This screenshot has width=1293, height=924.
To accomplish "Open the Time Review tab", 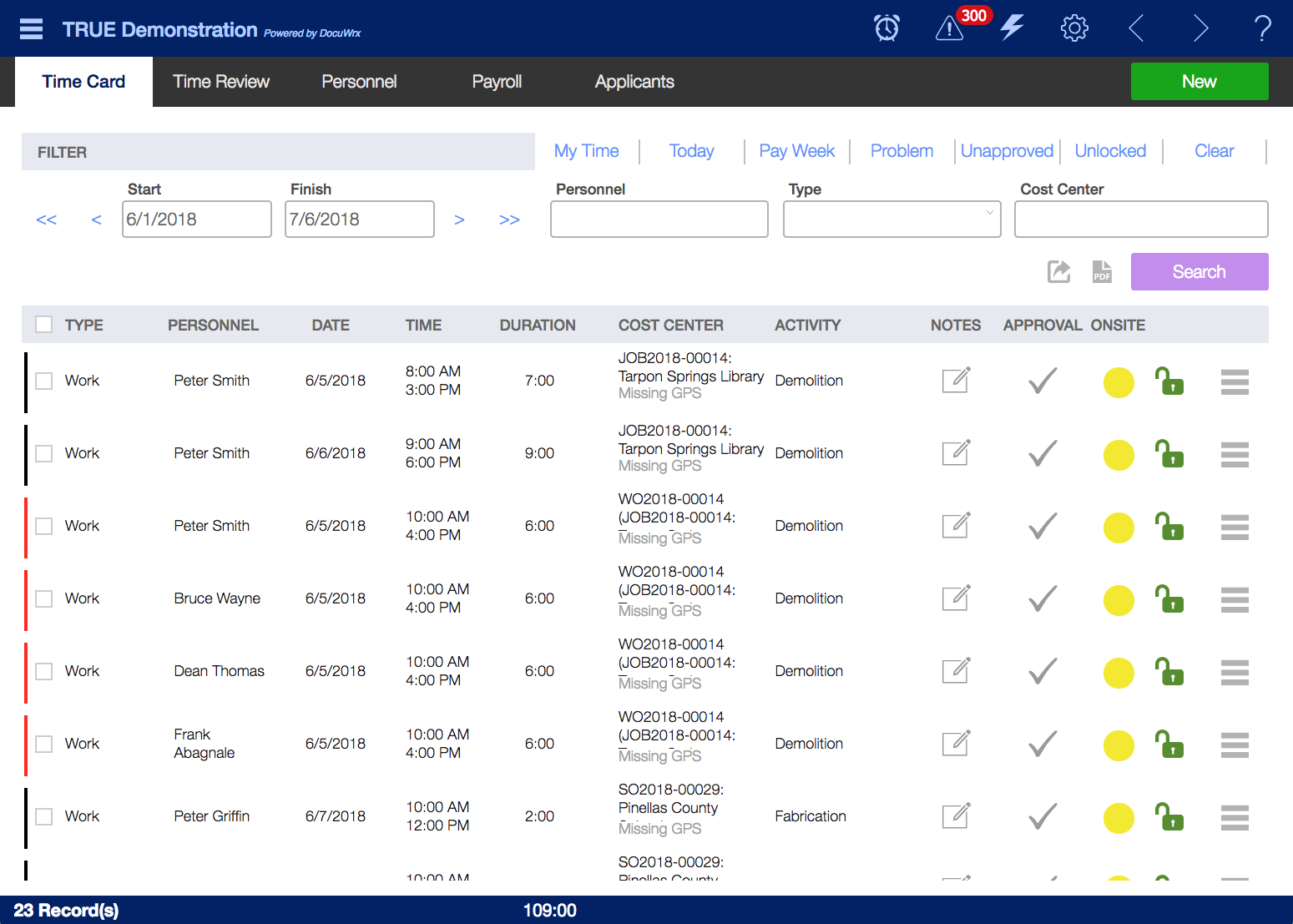I will 221,81.
